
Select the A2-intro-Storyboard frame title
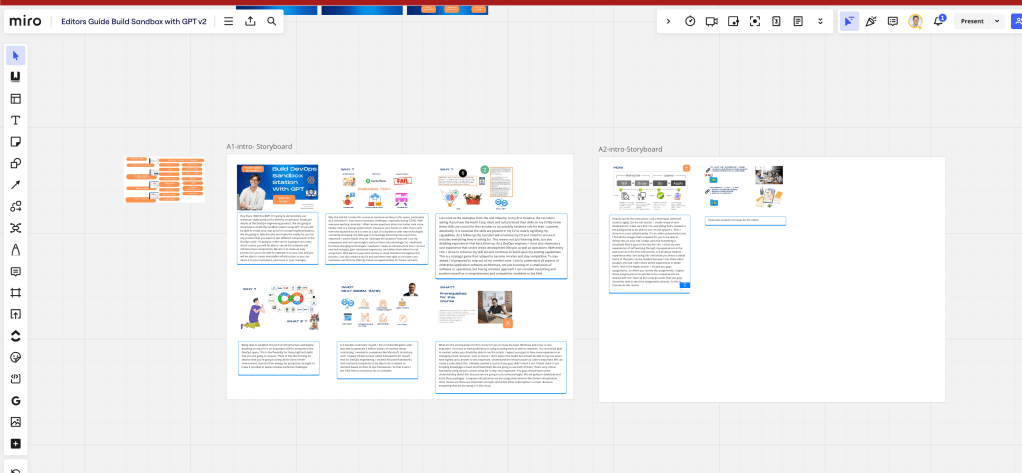coord(630,150)
